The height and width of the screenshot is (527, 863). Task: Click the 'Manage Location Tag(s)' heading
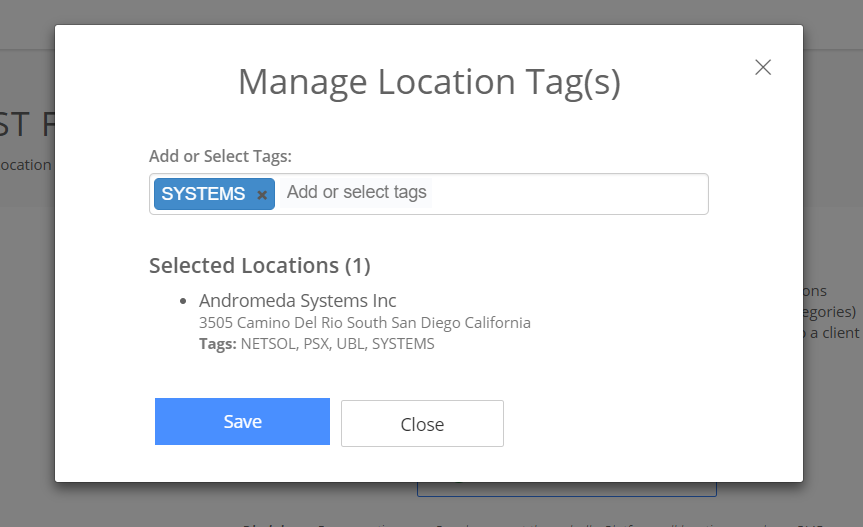coord(429,82)
